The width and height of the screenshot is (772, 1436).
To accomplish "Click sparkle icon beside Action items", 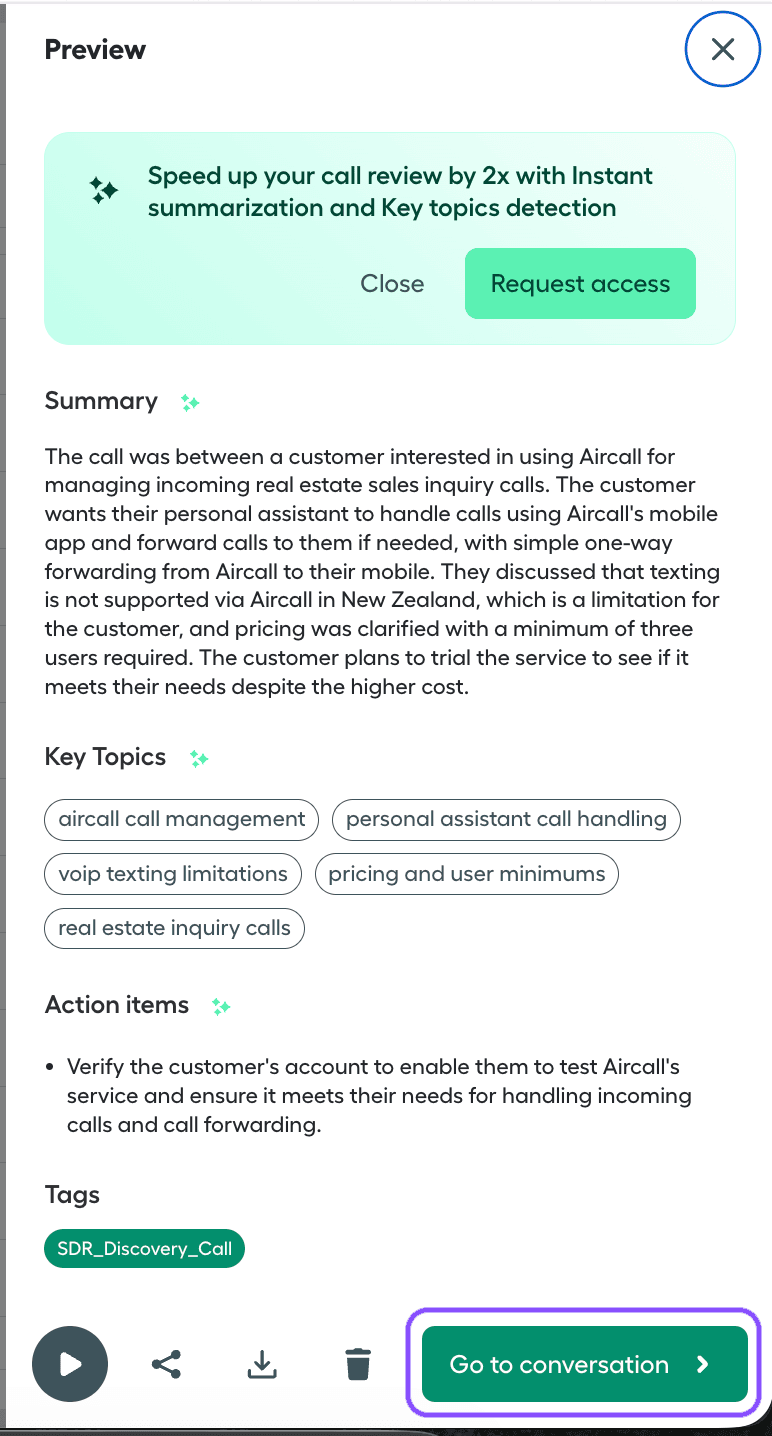I will click(221, 1007).
